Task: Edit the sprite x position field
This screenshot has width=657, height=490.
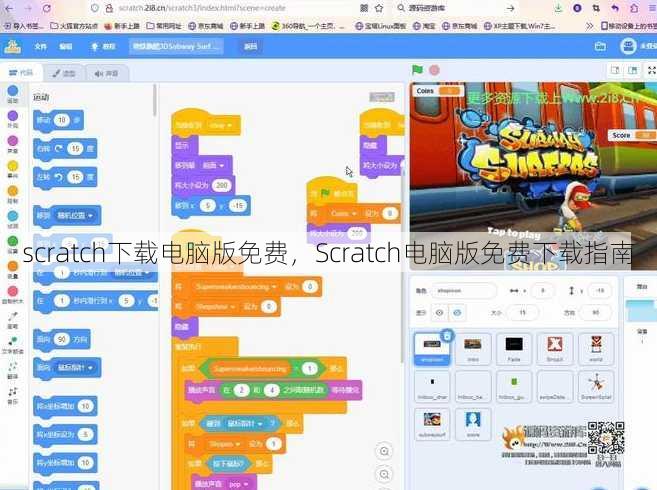Action: (x=543, y=290)
